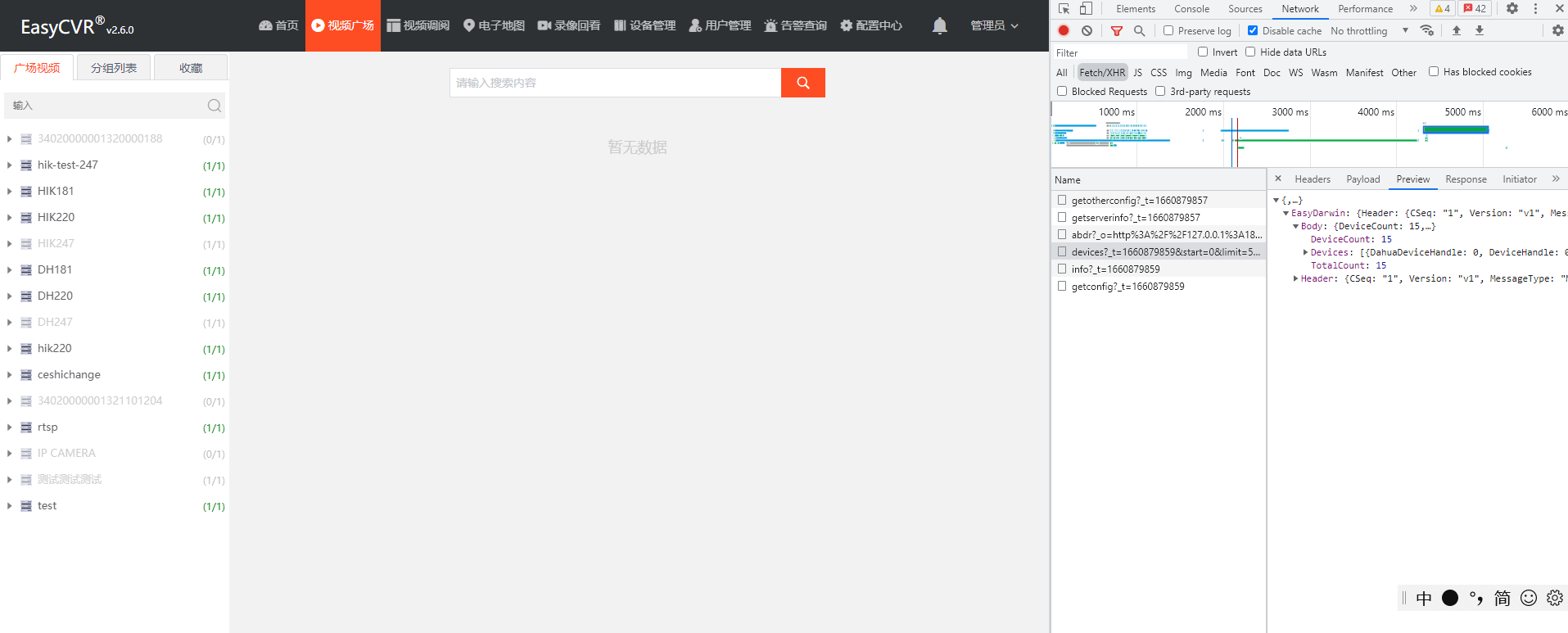Viewport: 1568px width, 633px height.
Task: Open the DevTools network search
Action: [x=1139, y=30]
